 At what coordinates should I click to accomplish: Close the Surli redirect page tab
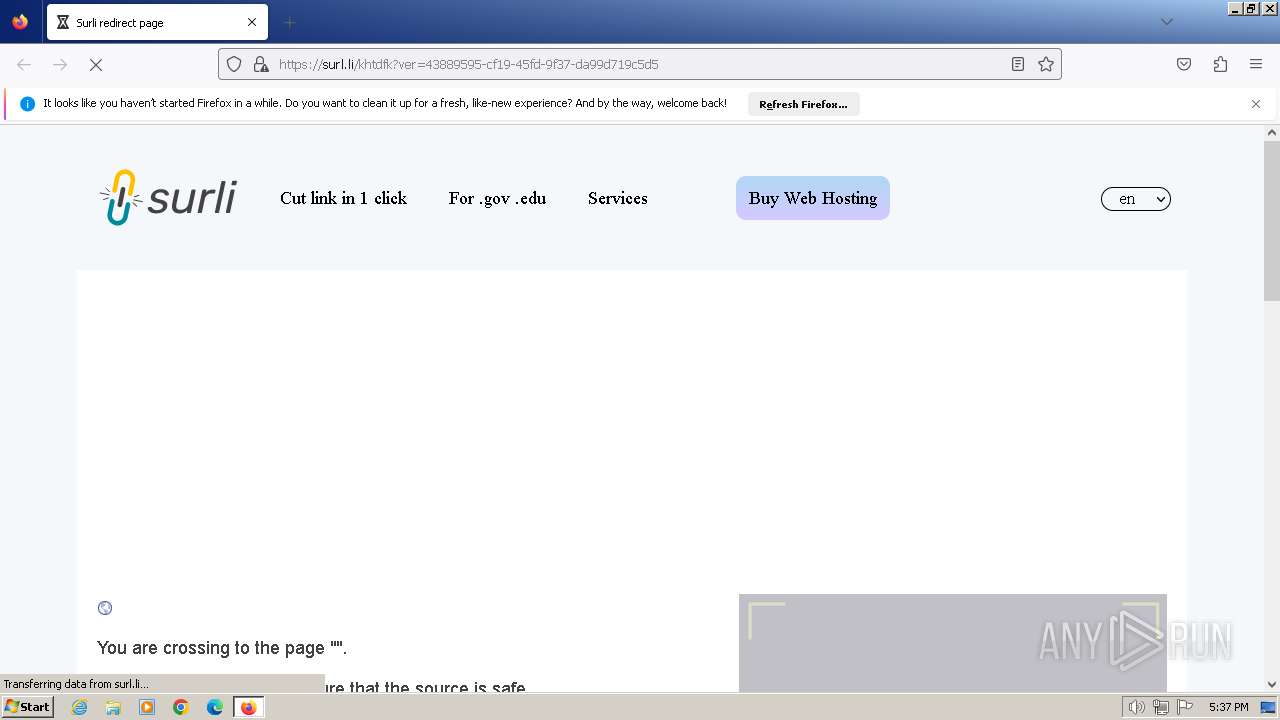coord(252,22)
